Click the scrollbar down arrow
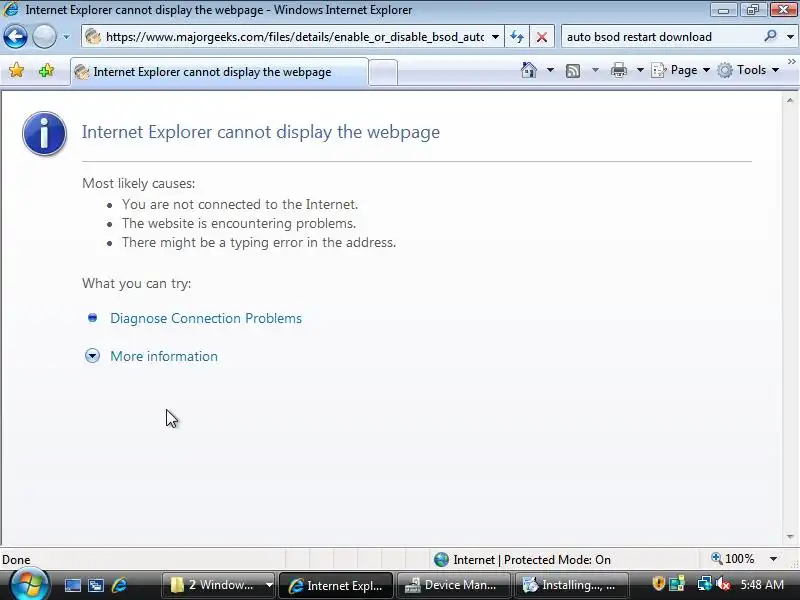 coord(790,537)
